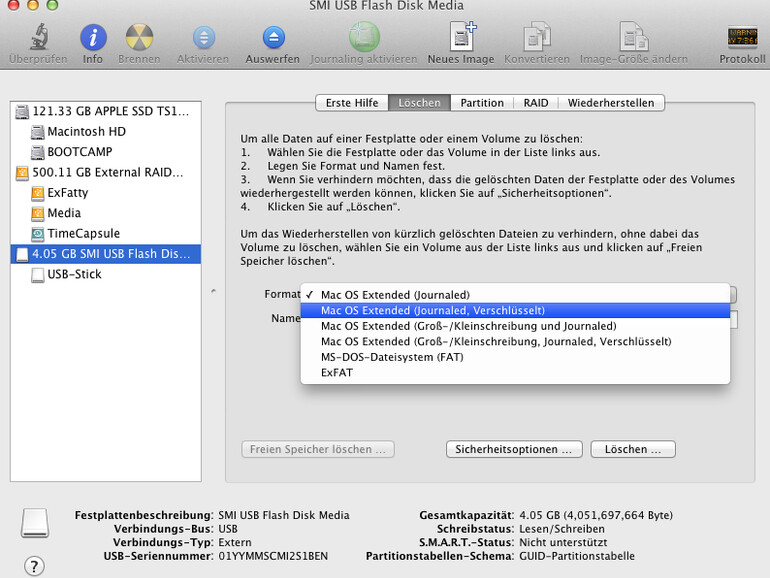Screen dimensions: 770x578
Task: Select the USB-Stick volume
Action: click(x=106, y=274)
